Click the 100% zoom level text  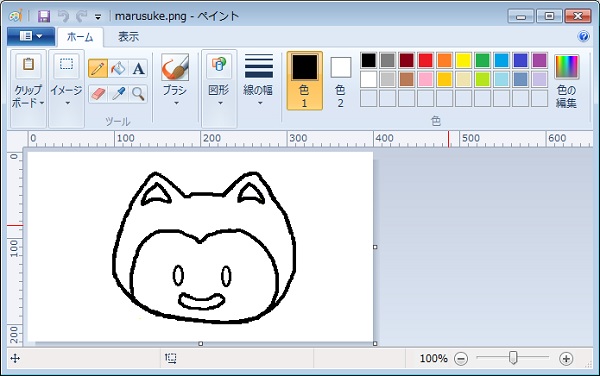[434, 358]
